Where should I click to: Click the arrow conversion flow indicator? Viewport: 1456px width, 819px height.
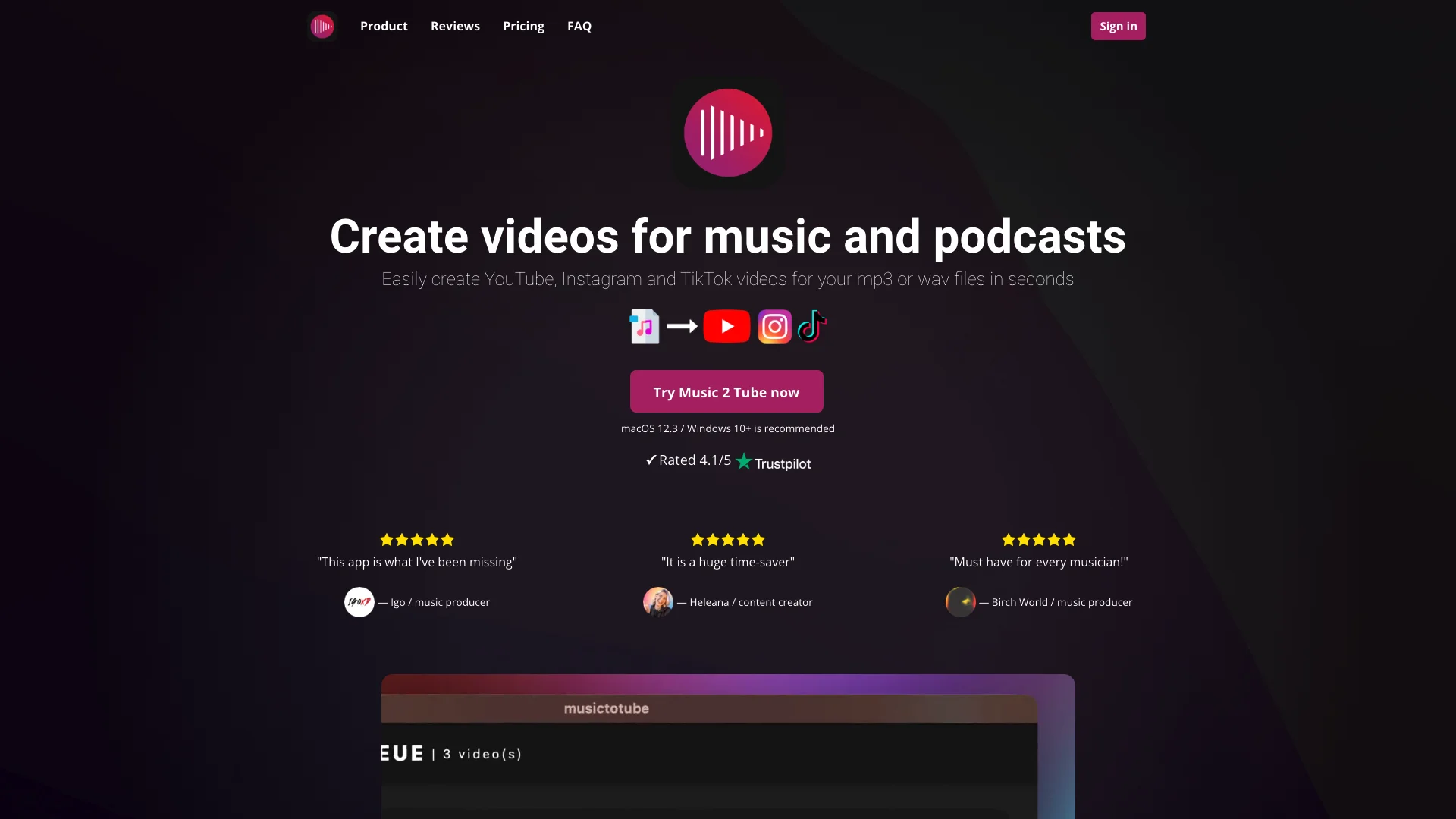tap(681, 326)
